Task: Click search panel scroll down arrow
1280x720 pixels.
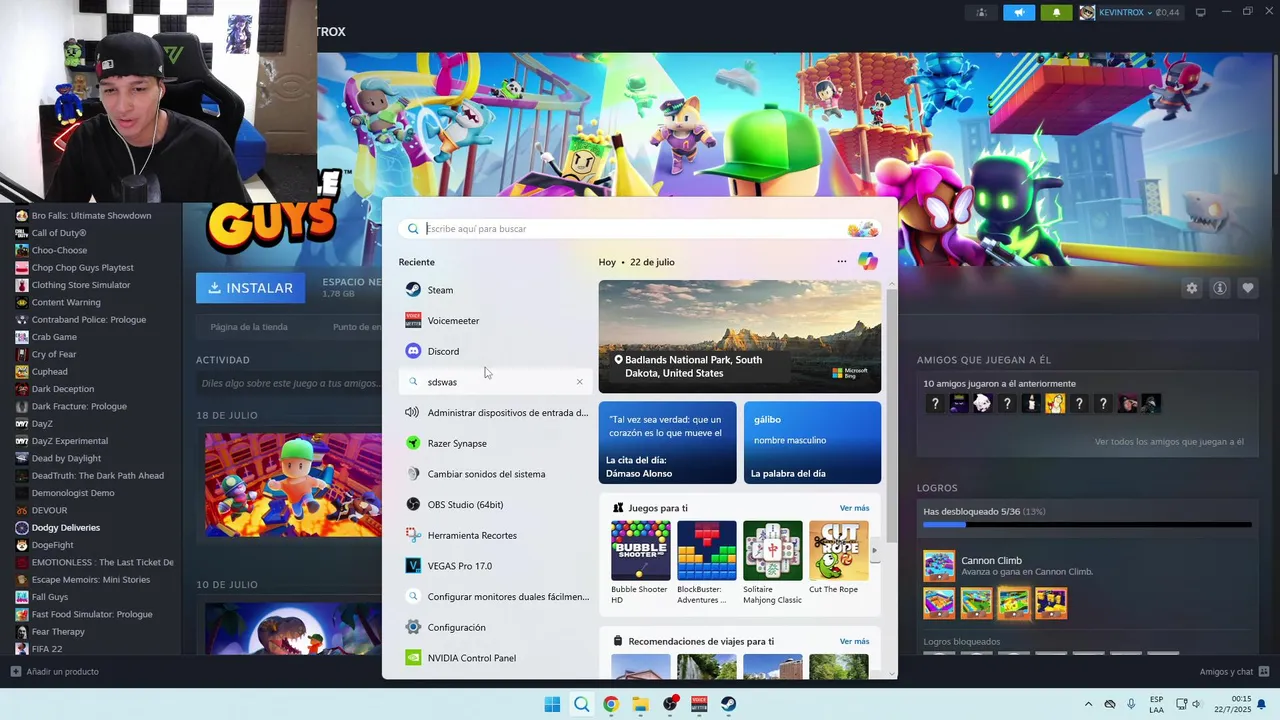Action: (x=892, y=674)
